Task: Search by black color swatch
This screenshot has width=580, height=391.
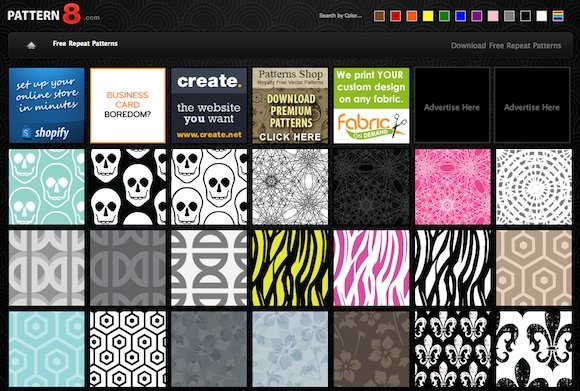Action: [x=526, y=16]
